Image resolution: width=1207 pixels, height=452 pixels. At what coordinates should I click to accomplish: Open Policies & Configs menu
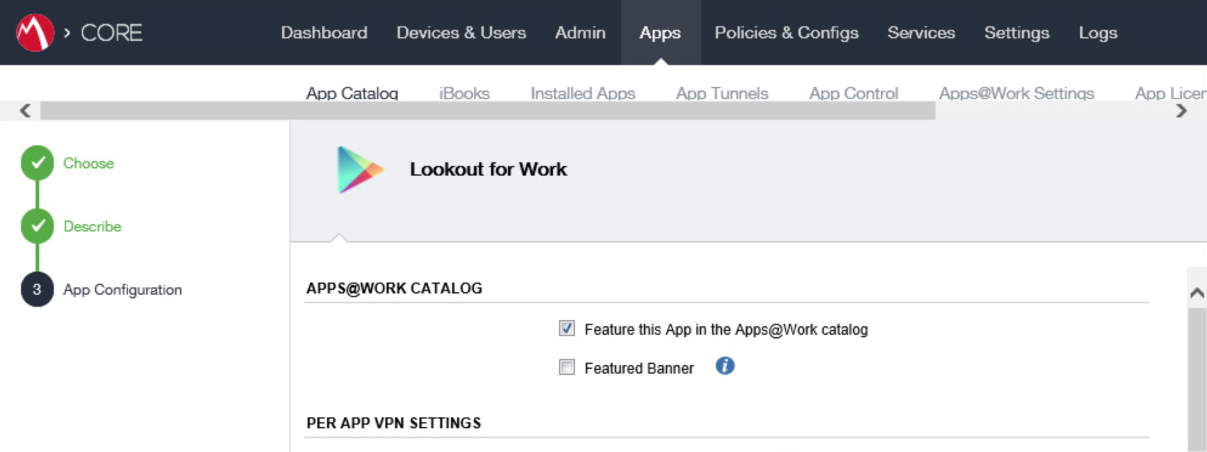(786, 33)
